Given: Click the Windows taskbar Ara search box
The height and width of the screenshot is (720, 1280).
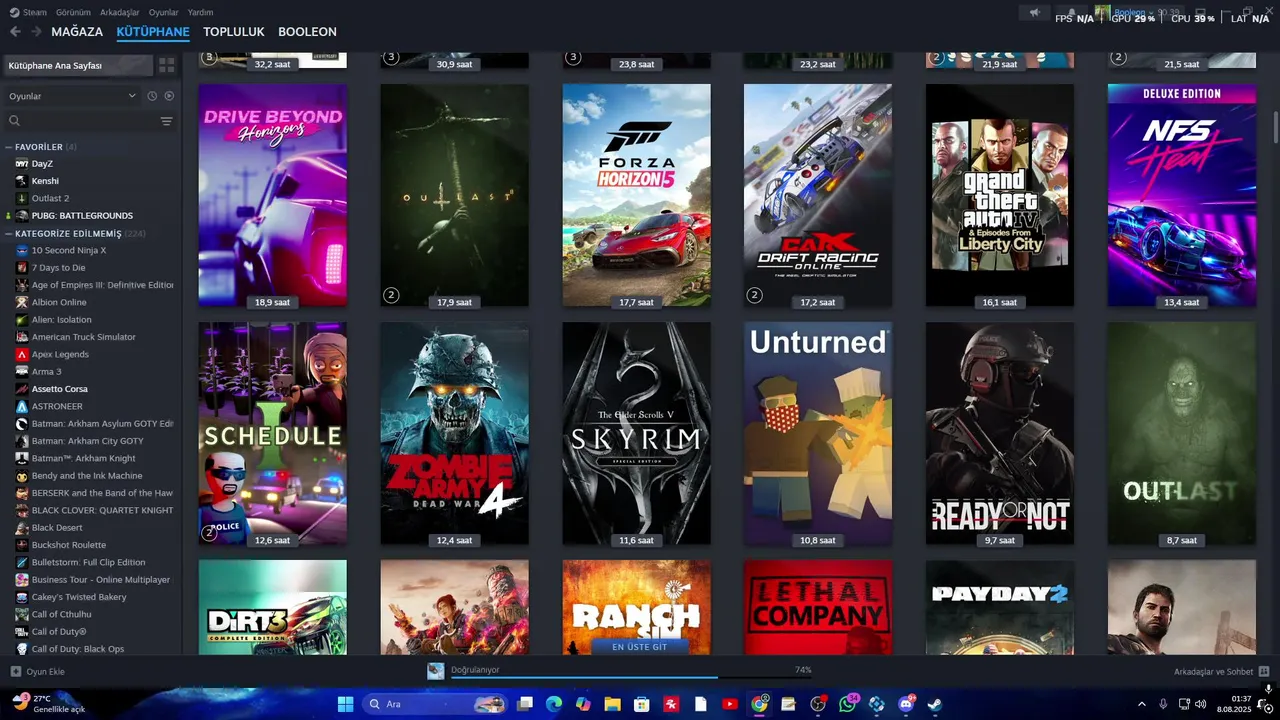Looking at the screenshot, I should pyautogui.click(x=435, y=704).
